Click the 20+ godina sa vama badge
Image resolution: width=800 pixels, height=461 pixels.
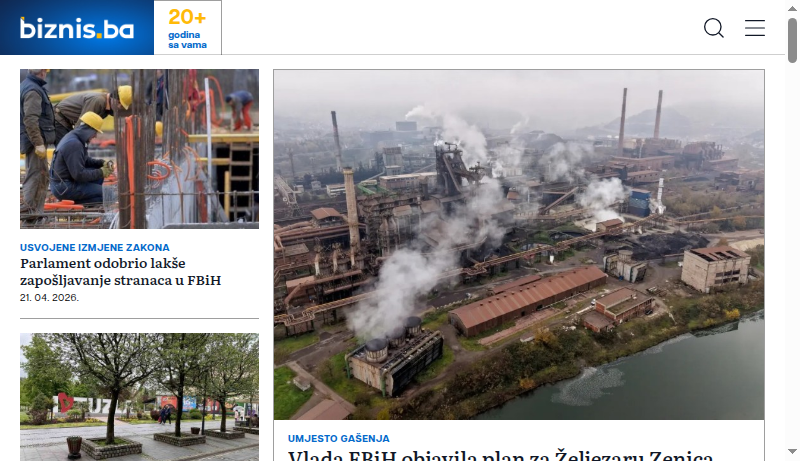[x=188, y=28]
